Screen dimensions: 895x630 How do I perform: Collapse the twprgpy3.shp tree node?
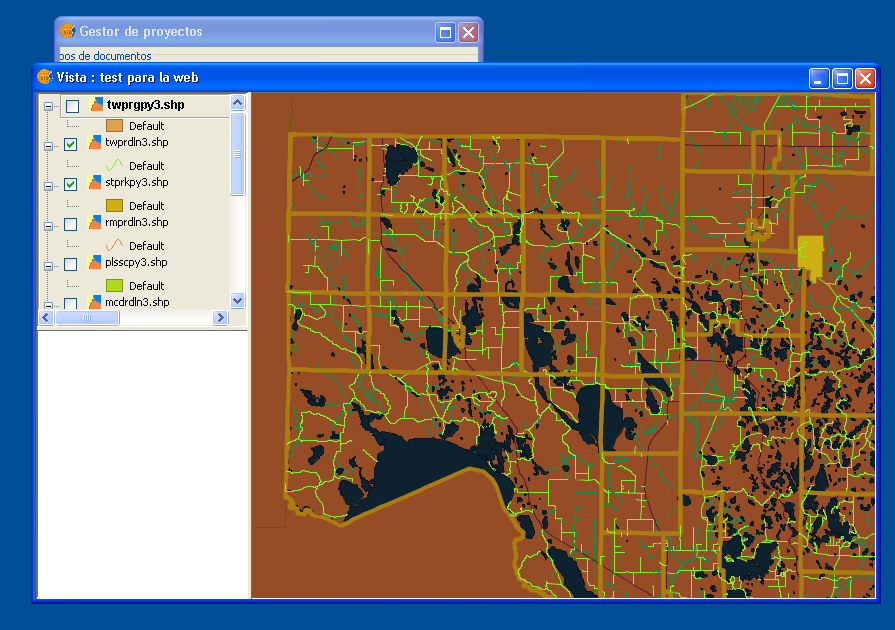click(x=48, y=107)
